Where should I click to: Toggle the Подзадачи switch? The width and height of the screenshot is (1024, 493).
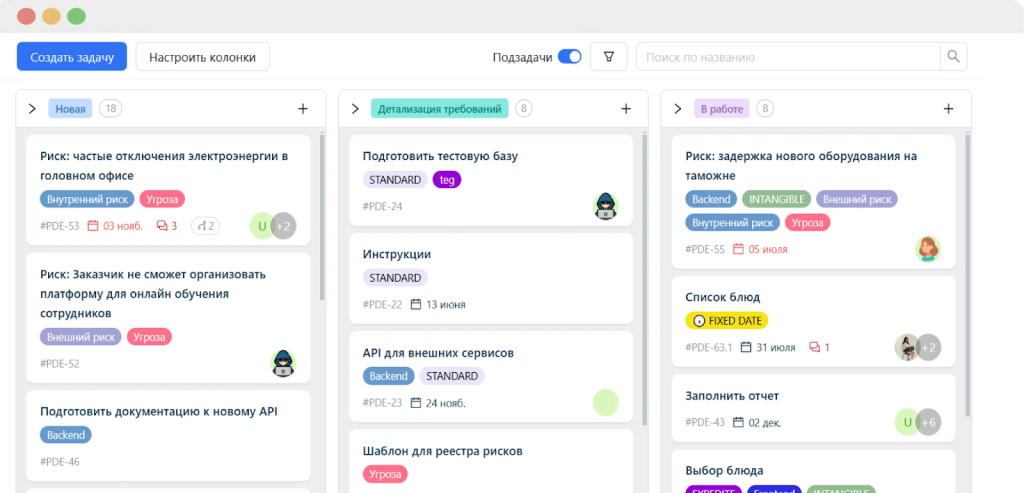[x=569, y=57]
